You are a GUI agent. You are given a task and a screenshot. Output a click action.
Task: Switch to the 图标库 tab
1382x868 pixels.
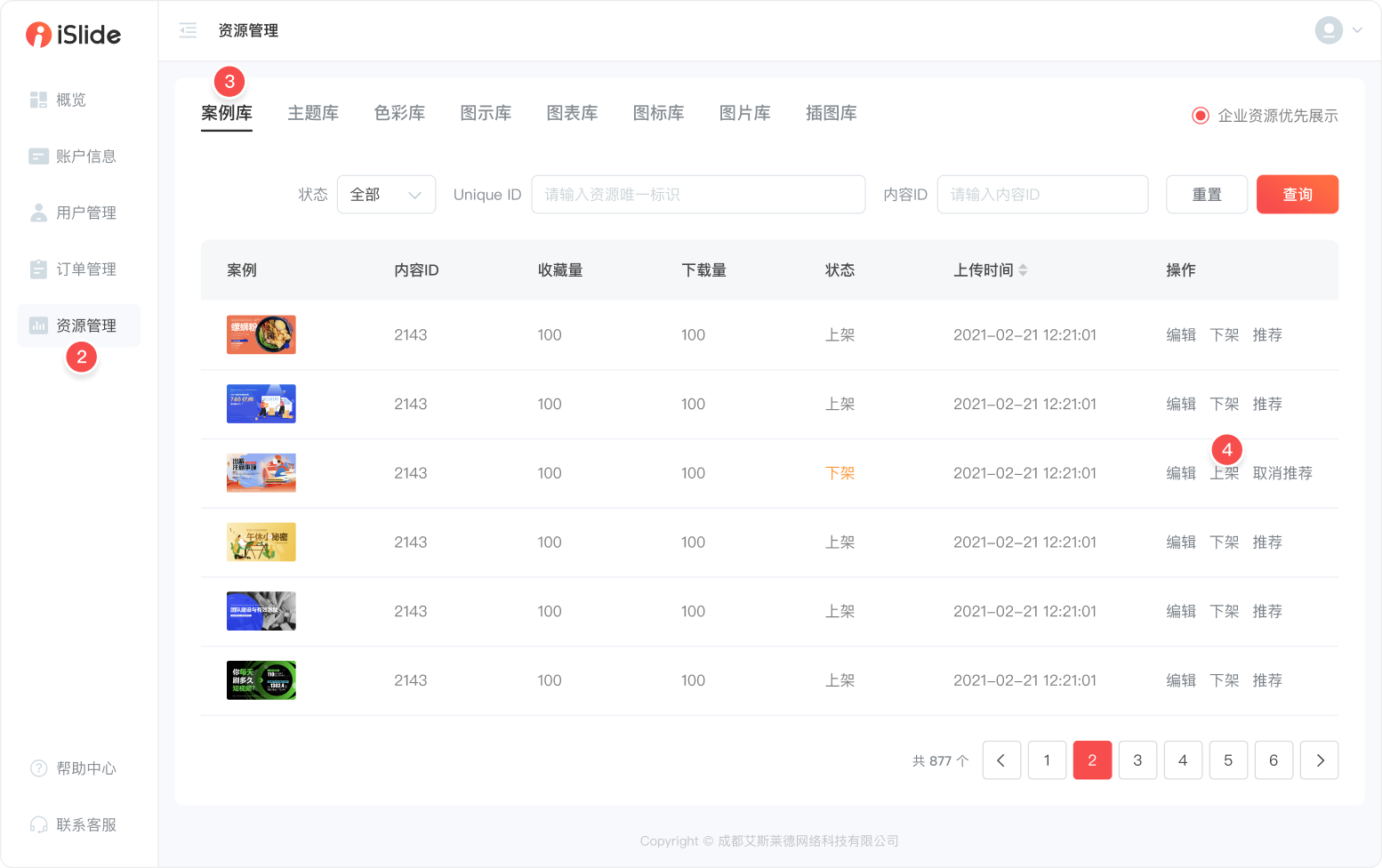coord(658,113)
